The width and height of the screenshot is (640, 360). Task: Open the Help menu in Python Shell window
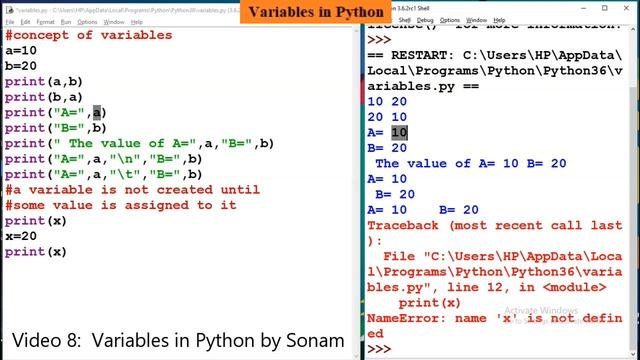pyautogui.click(x=499, y=20)
